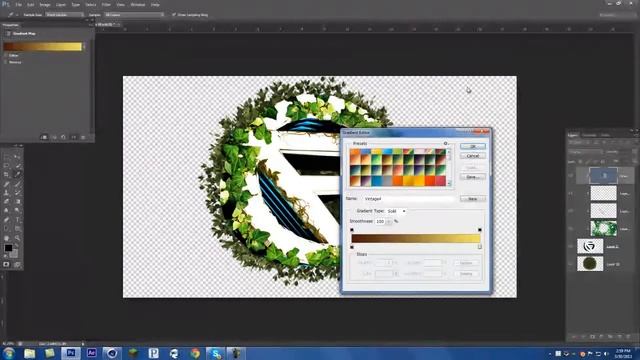Select the Crop tool
This screenshot has width=640, height=360.
7,175
